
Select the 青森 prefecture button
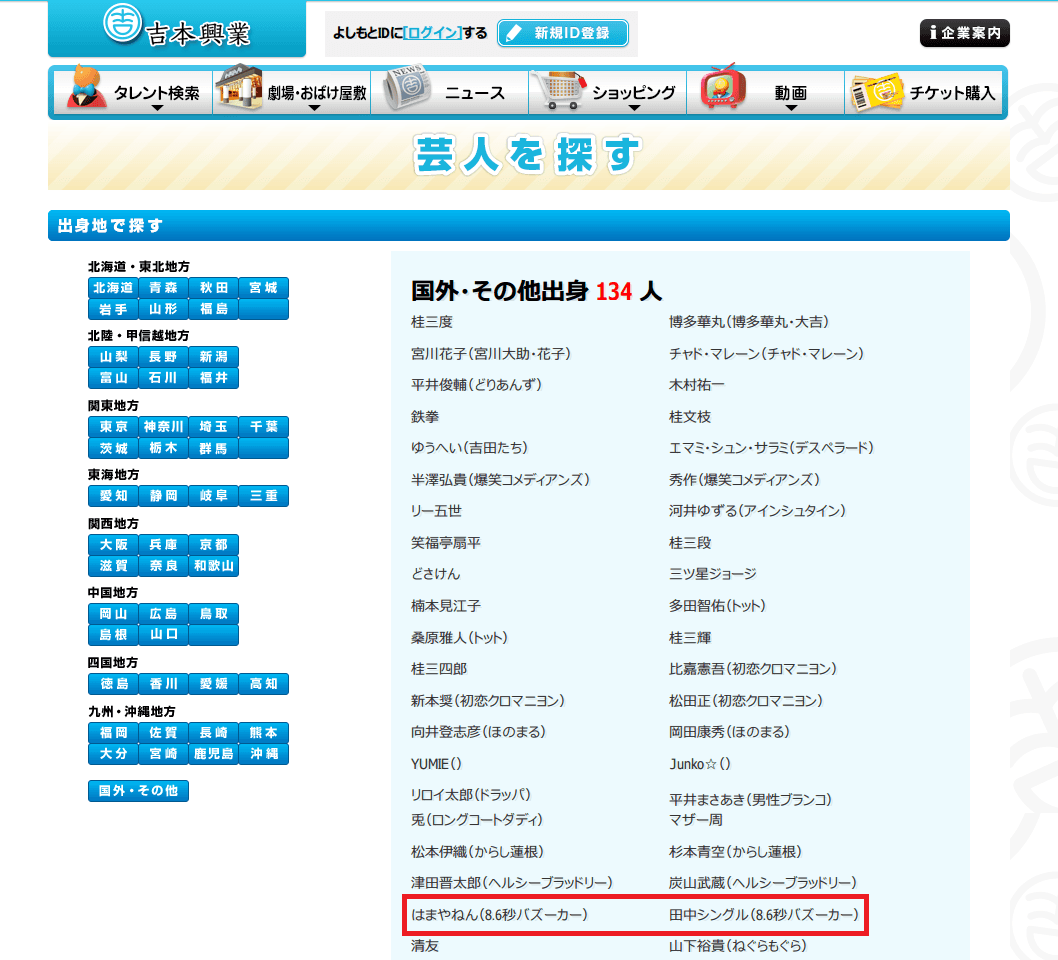click(x=163, y=288)
